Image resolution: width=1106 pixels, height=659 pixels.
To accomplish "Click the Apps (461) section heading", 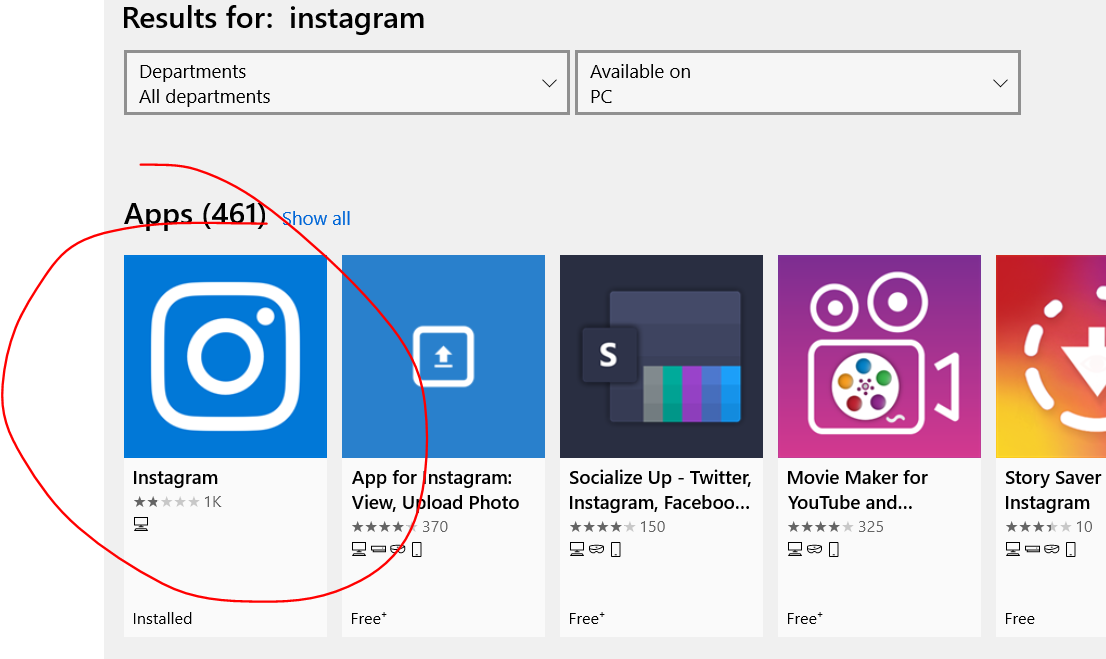I will click(x=195, y=214).
